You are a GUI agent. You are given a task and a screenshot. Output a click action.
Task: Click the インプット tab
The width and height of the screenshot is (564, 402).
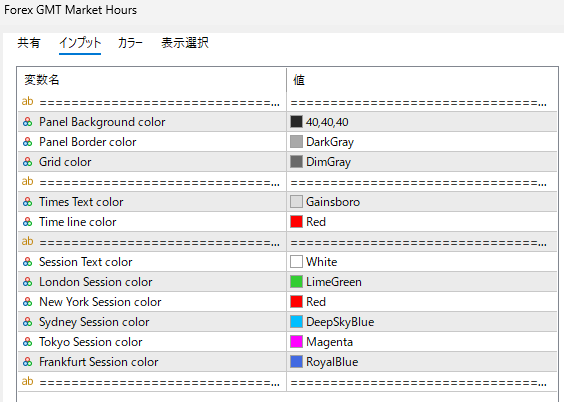[x=80, y=43]
